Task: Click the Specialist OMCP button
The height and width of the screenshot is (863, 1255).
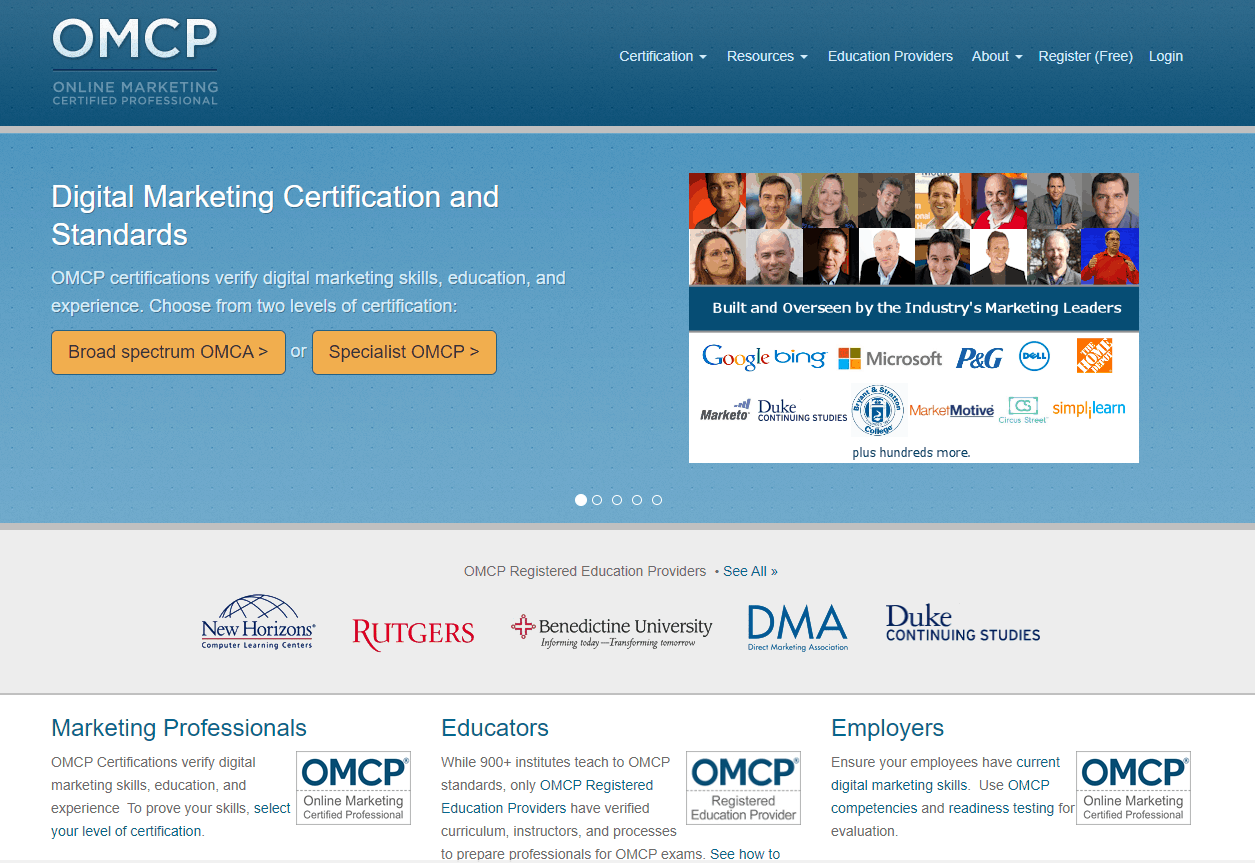Action: pos(404,352)
